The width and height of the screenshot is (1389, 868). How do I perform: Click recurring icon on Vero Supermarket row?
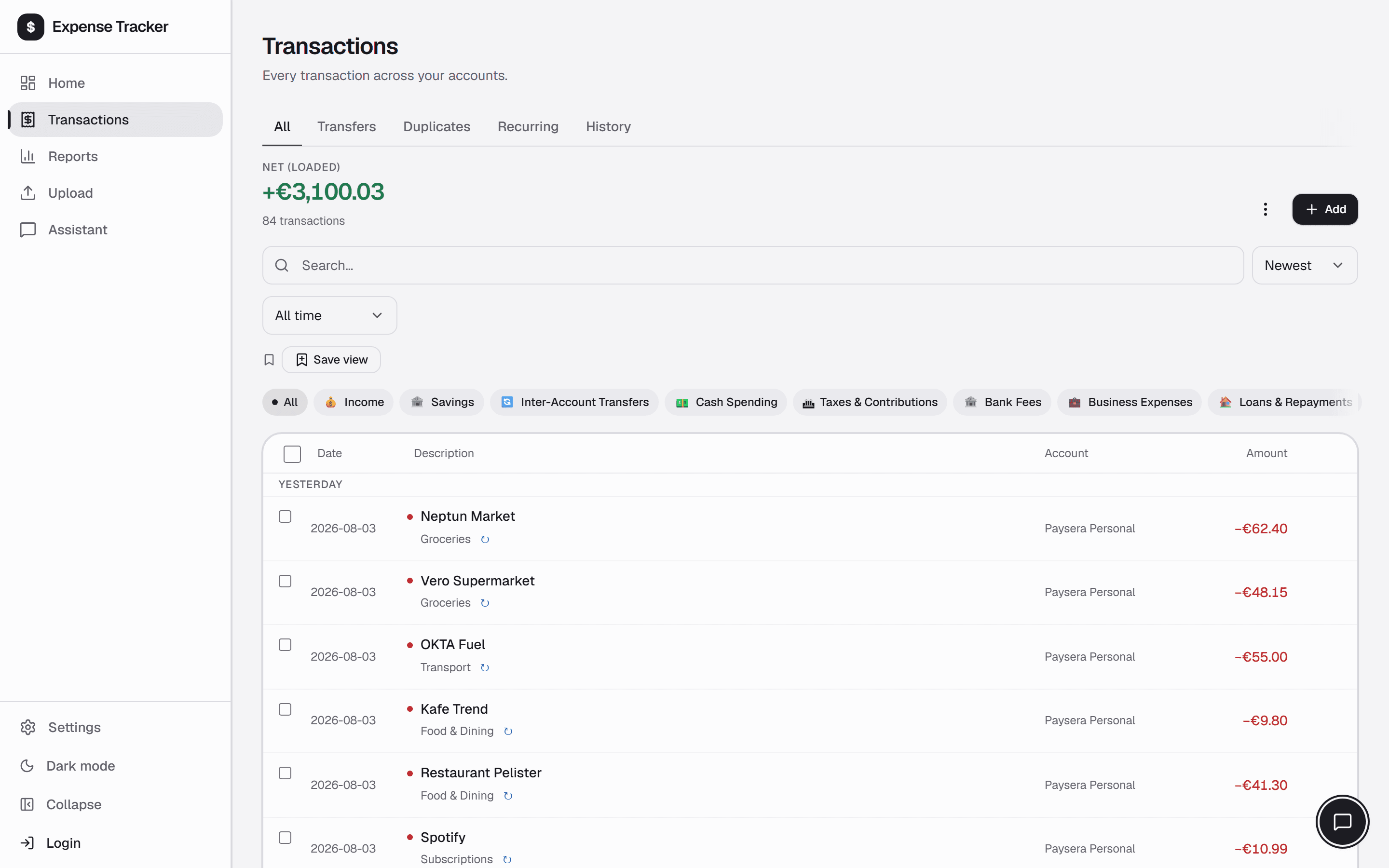[485, 603]
